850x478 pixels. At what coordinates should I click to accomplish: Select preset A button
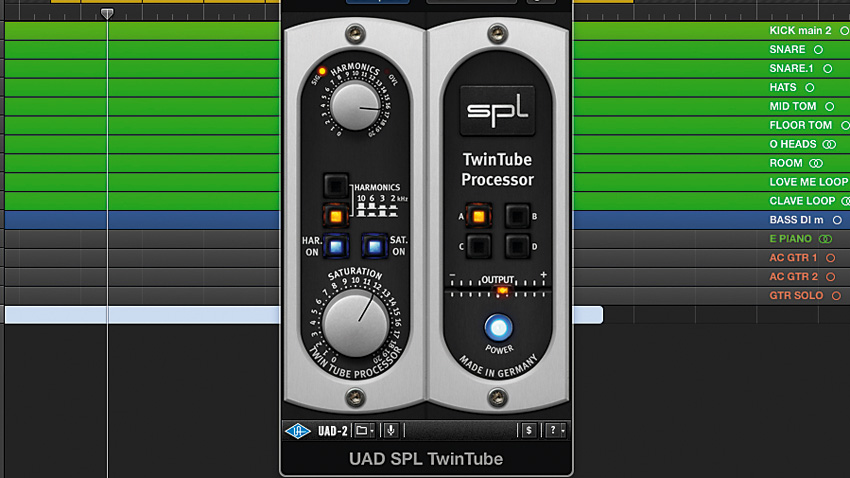tap(478, 216)
